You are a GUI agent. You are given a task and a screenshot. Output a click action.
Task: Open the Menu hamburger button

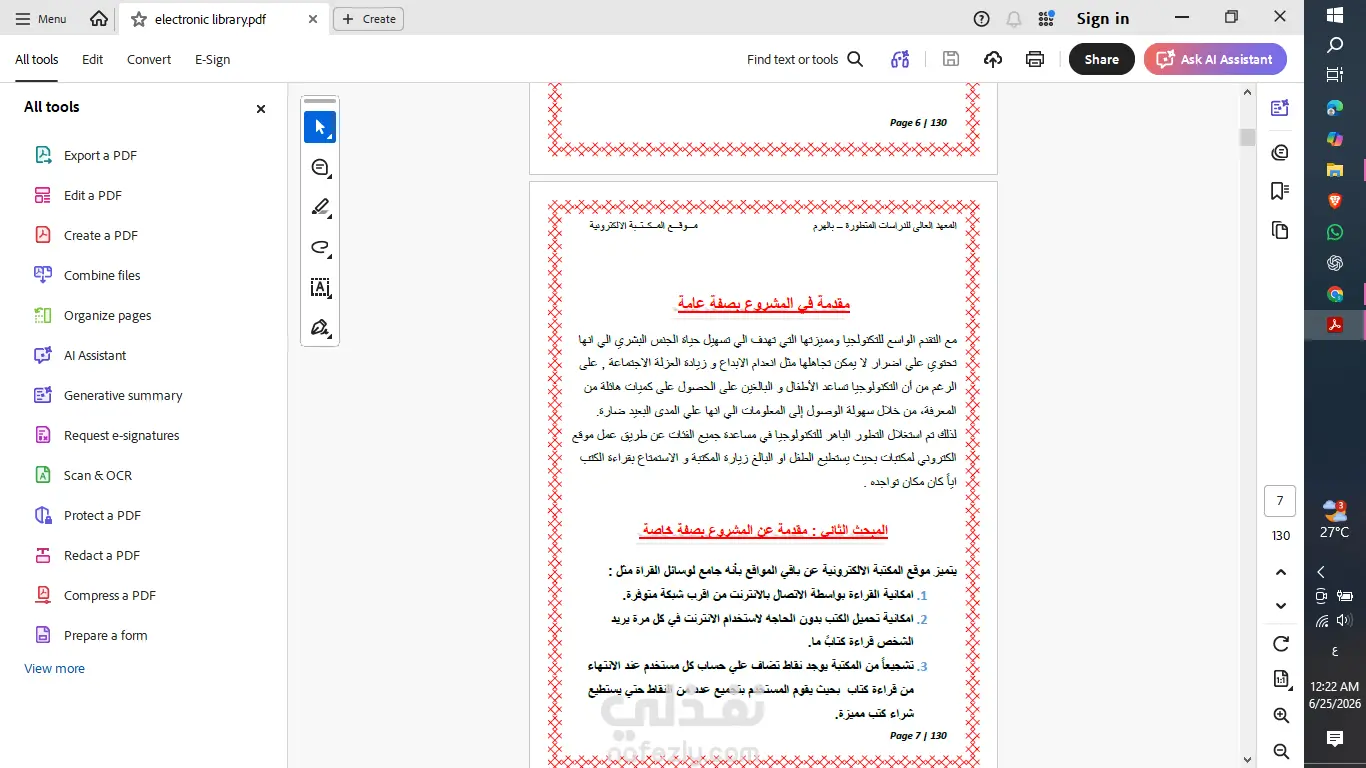(x=43, y=19)
